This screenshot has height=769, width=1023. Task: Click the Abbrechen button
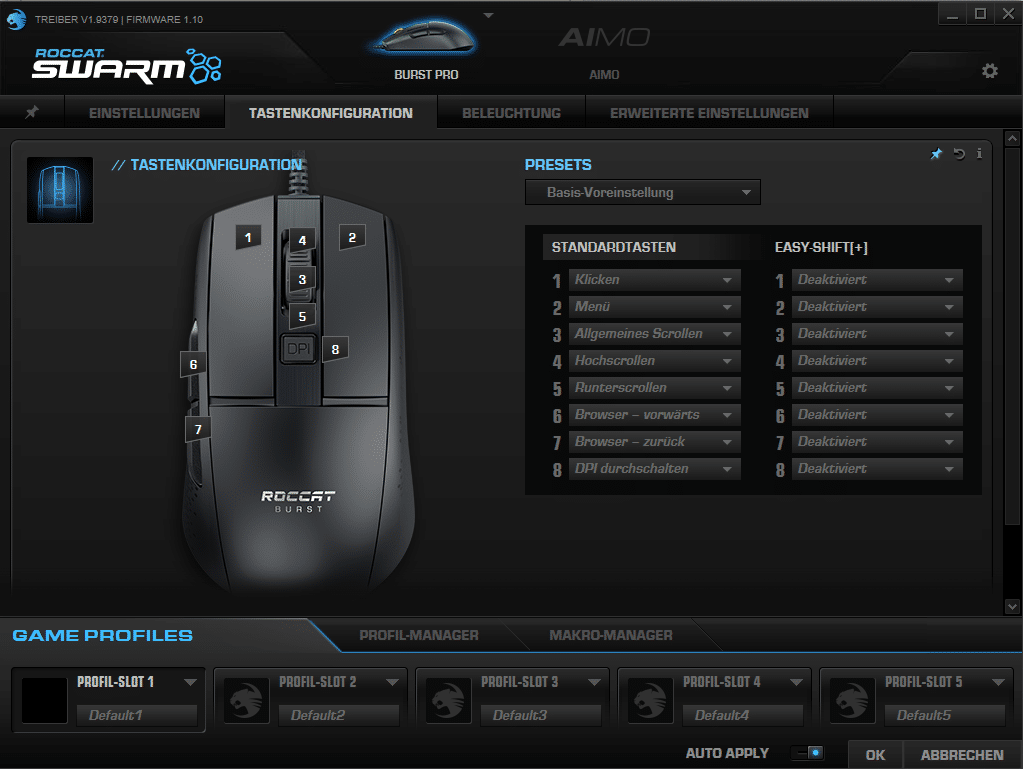tap(962, 755)
